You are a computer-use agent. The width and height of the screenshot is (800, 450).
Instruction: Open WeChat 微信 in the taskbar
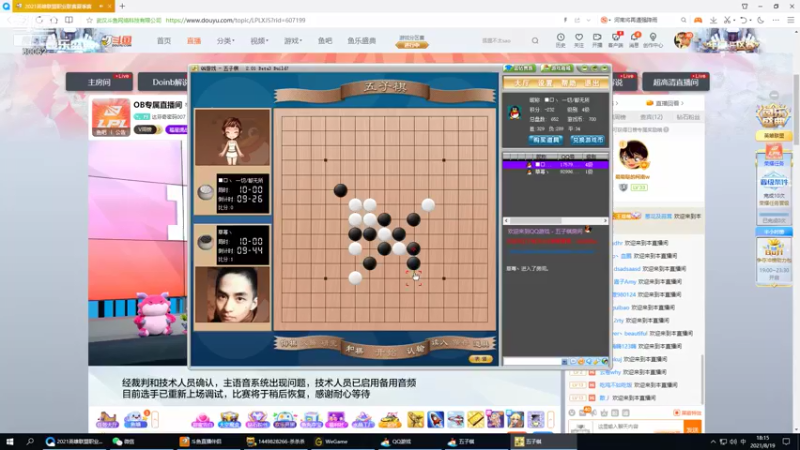[x=123, y=442]
